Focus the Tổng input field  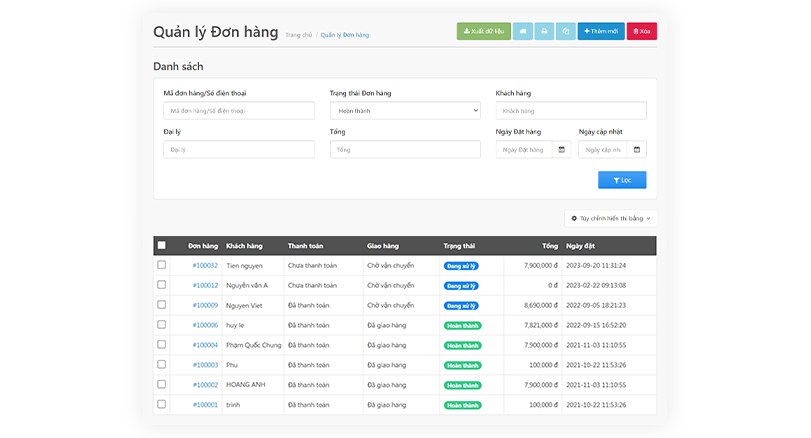pos(406,149)
